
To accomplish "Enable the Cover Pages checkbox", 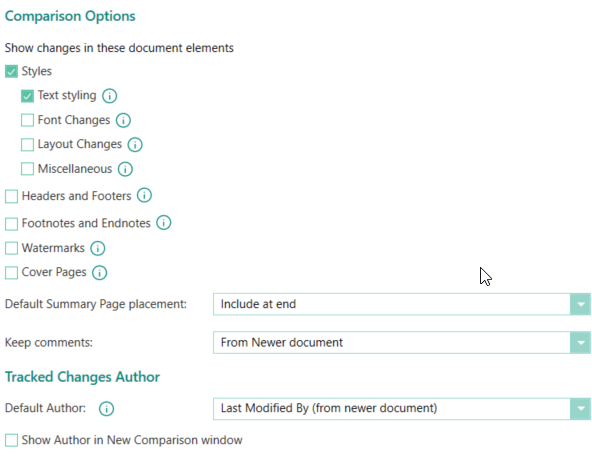I will tap(11, 273).
